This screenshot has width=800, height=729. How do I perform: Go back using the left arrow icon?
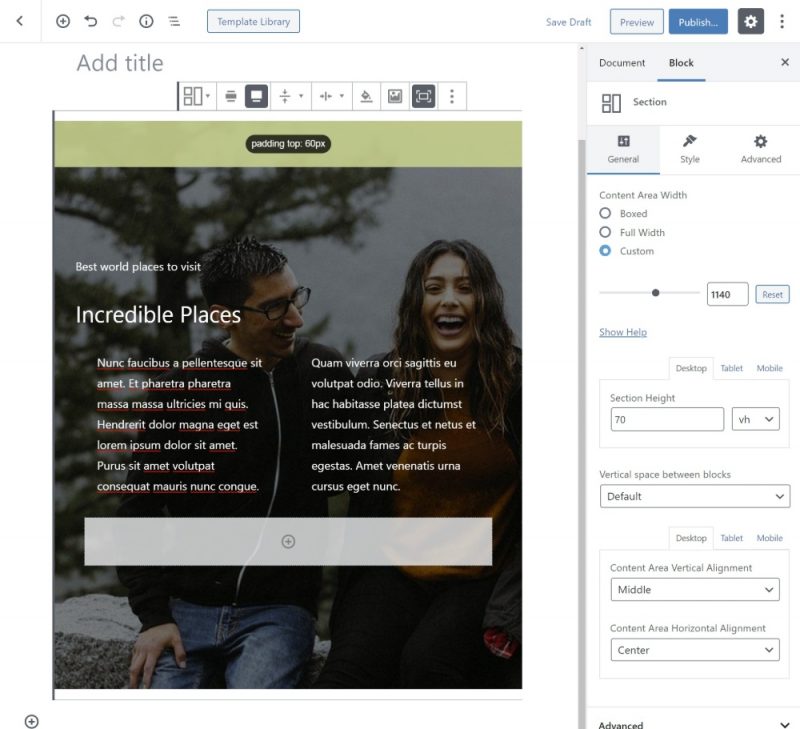[19, 21]
